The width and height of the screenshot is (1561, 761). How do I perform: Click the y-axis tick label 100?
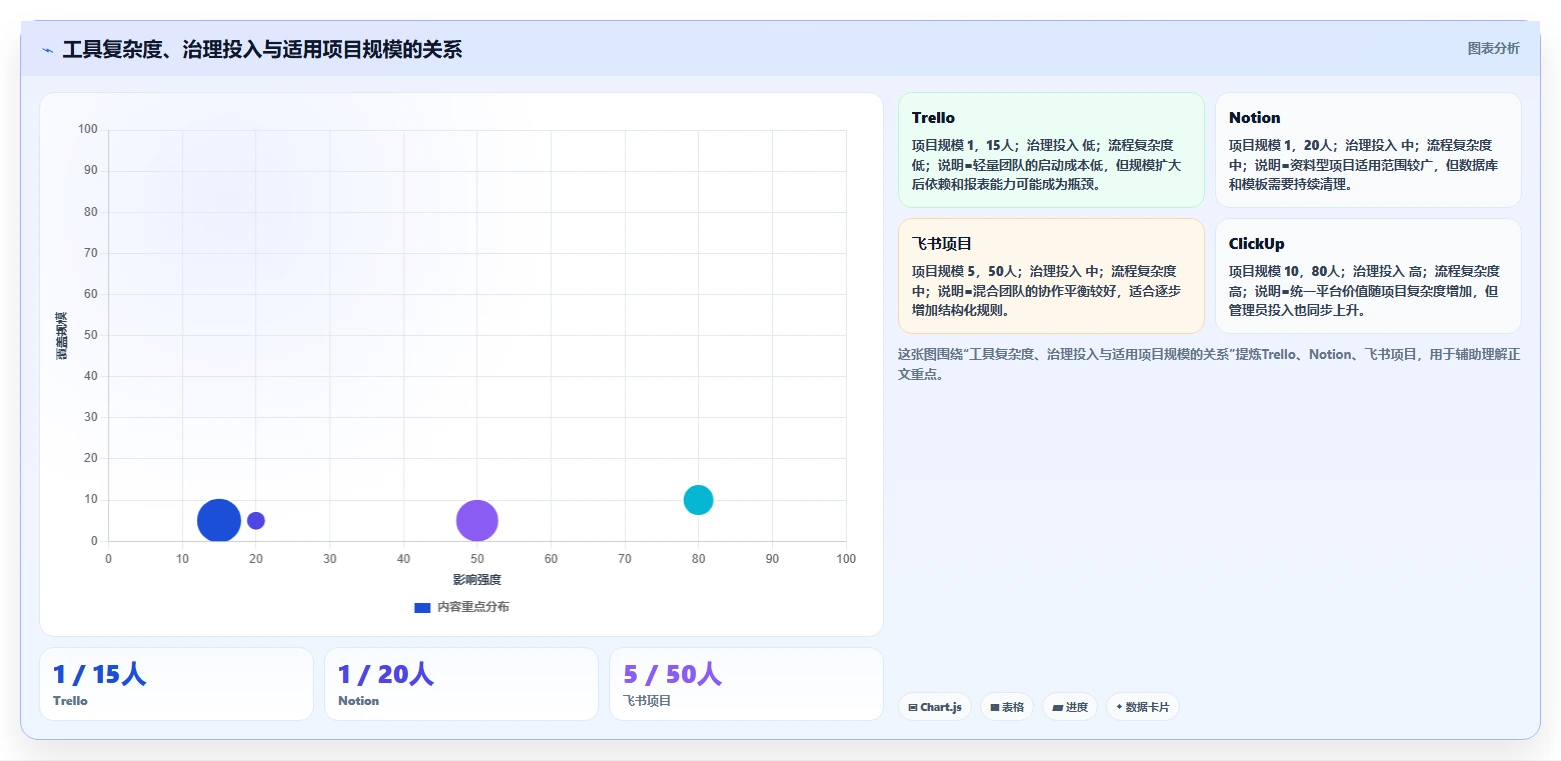88,129
